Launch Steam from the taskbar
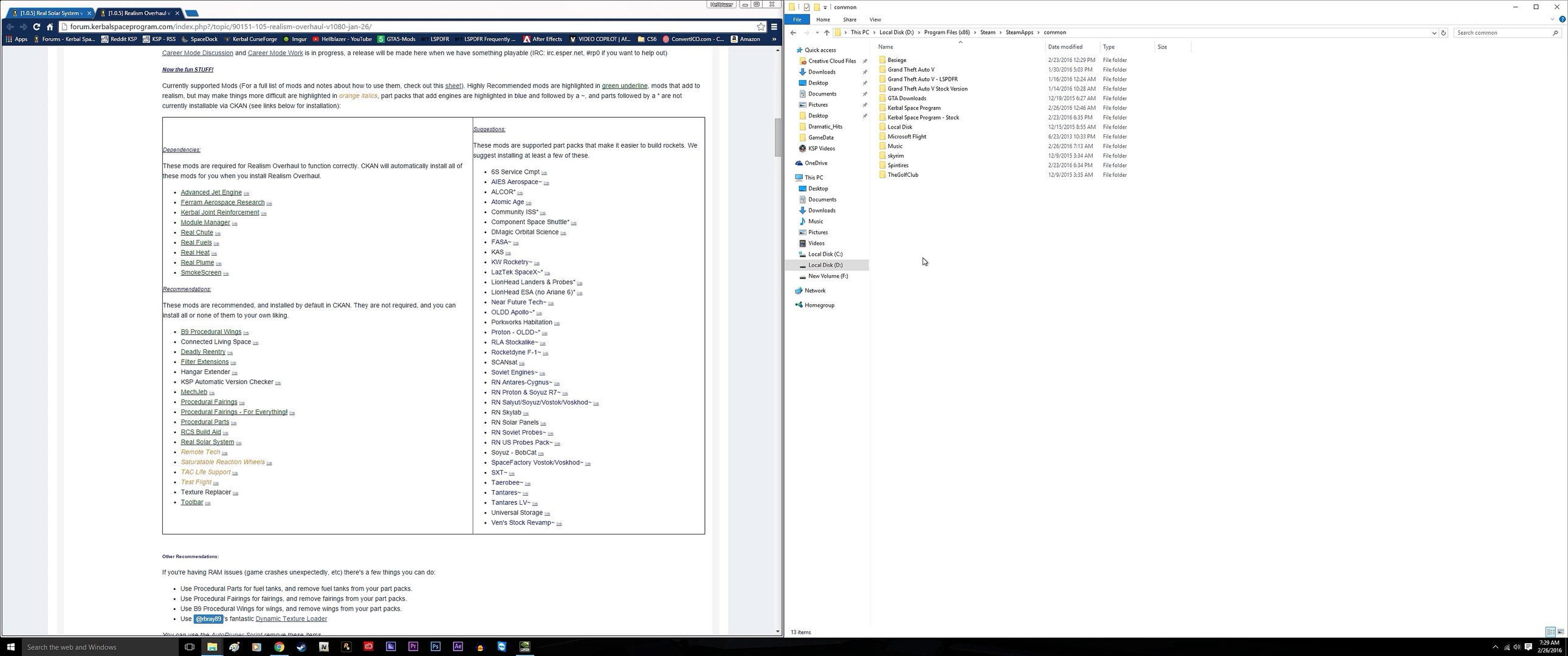Screen dimensions: 1568x656 coord(301,647)
